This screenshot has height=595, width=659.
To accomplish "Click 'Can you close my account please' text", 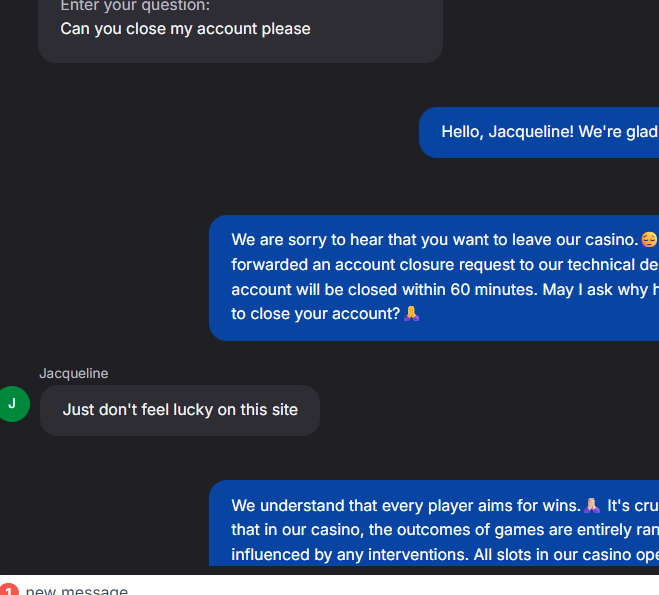I will point(185,29).
